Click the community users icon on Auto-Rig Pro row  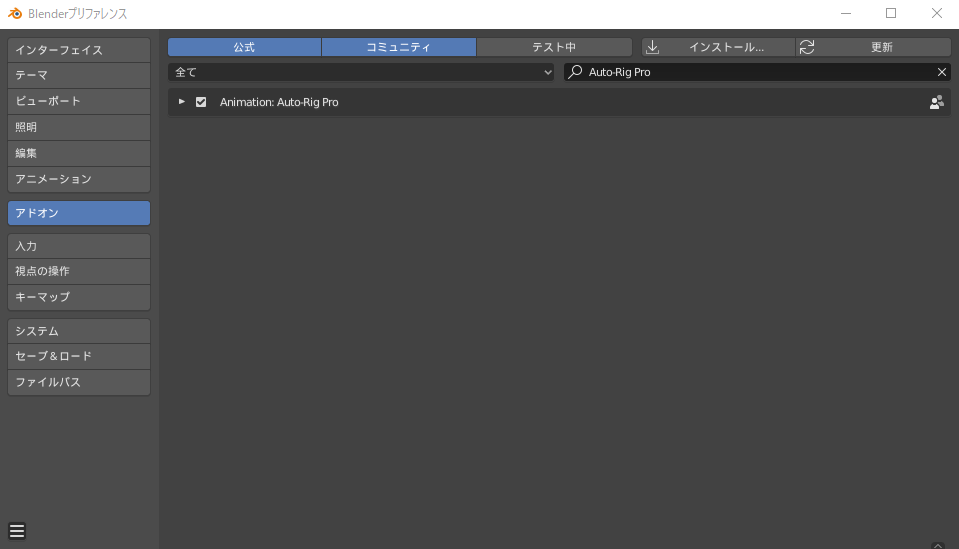pyautogui.click(x=936, y=102)
